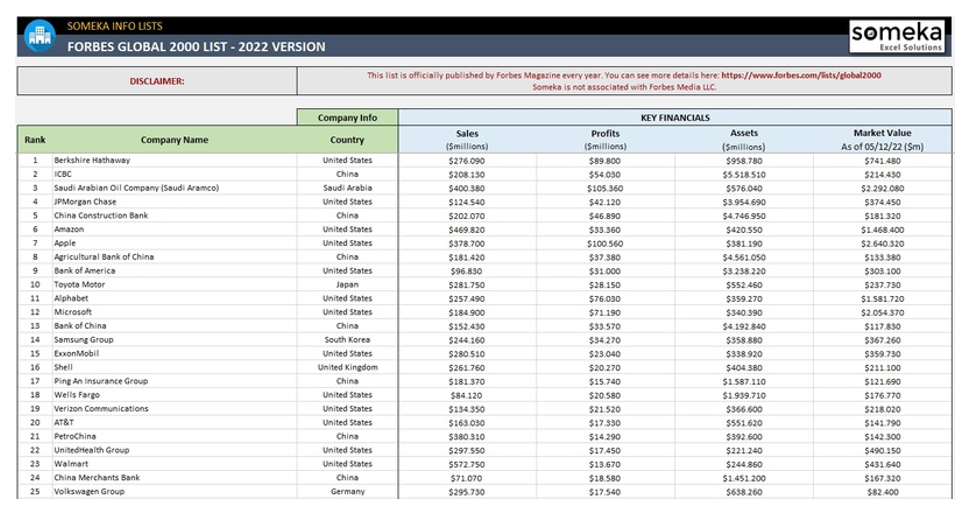
Task: Select the Volkswagen Group cell
Action: click(174, 492)
